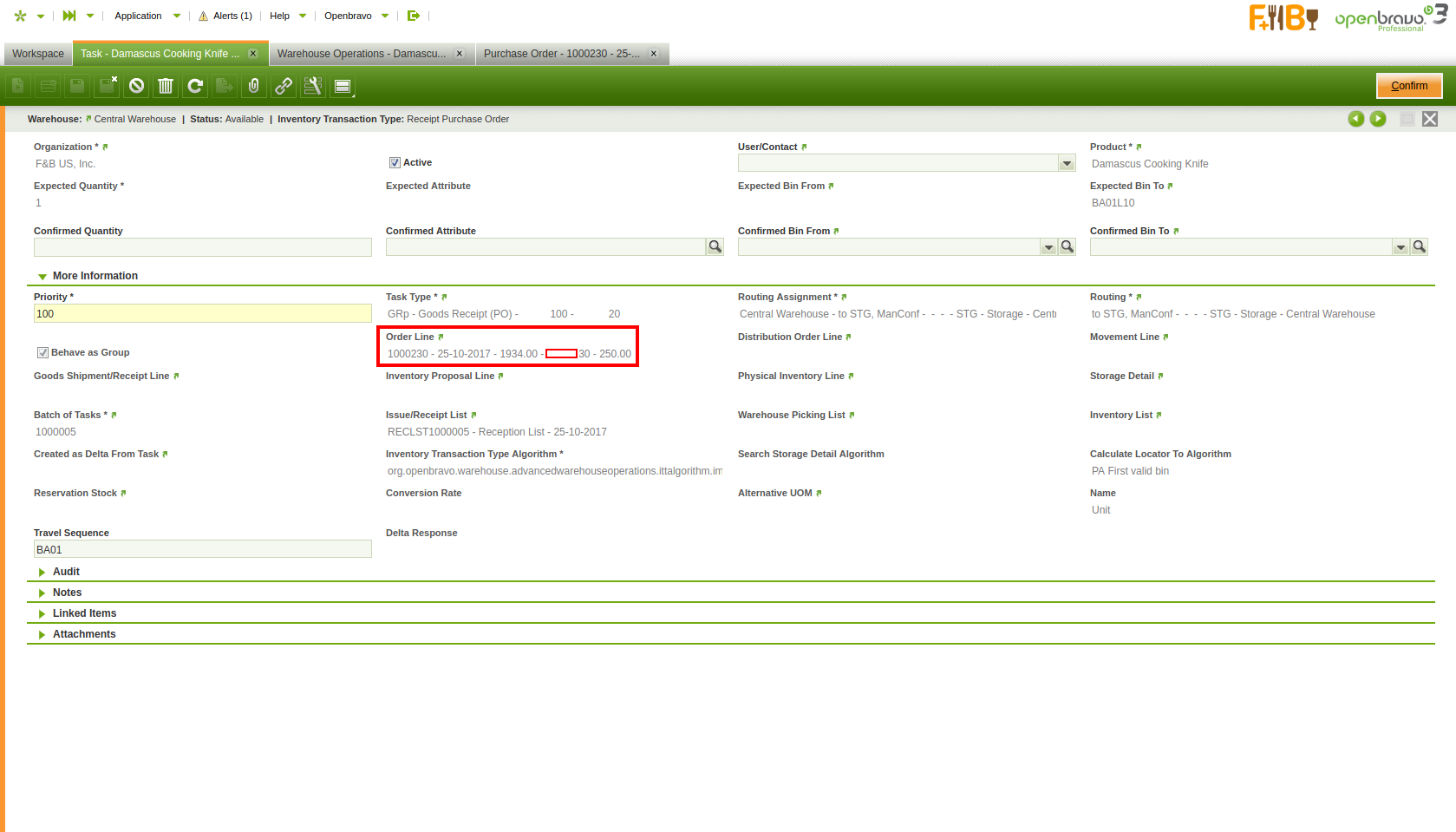Follow the Central Warehouse link
The width and height of the screenshot is (1456, 832).
(x=134, y=120)
